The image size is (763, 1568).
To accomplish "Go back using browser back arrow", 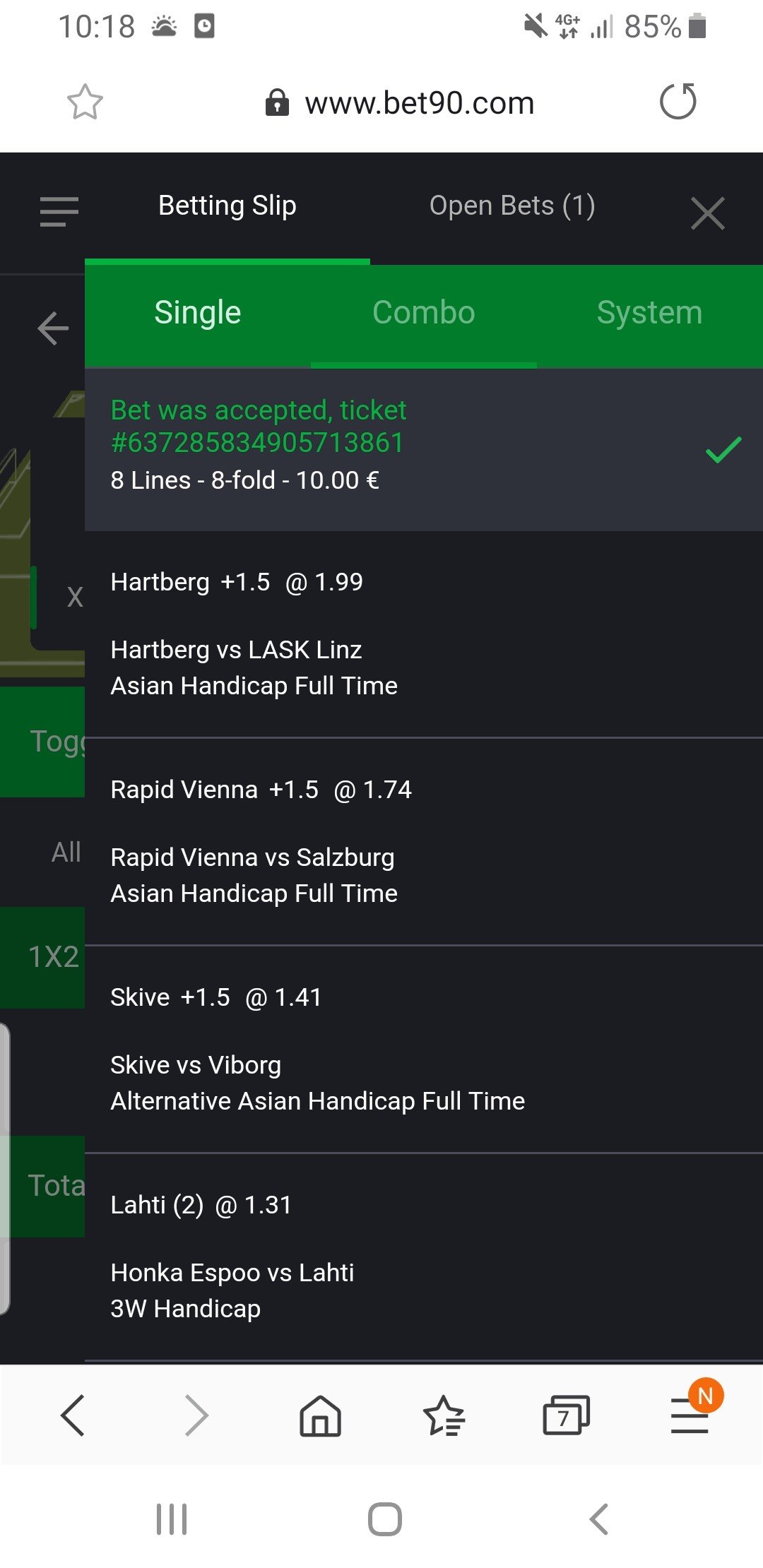I will tap(73, 1415).
